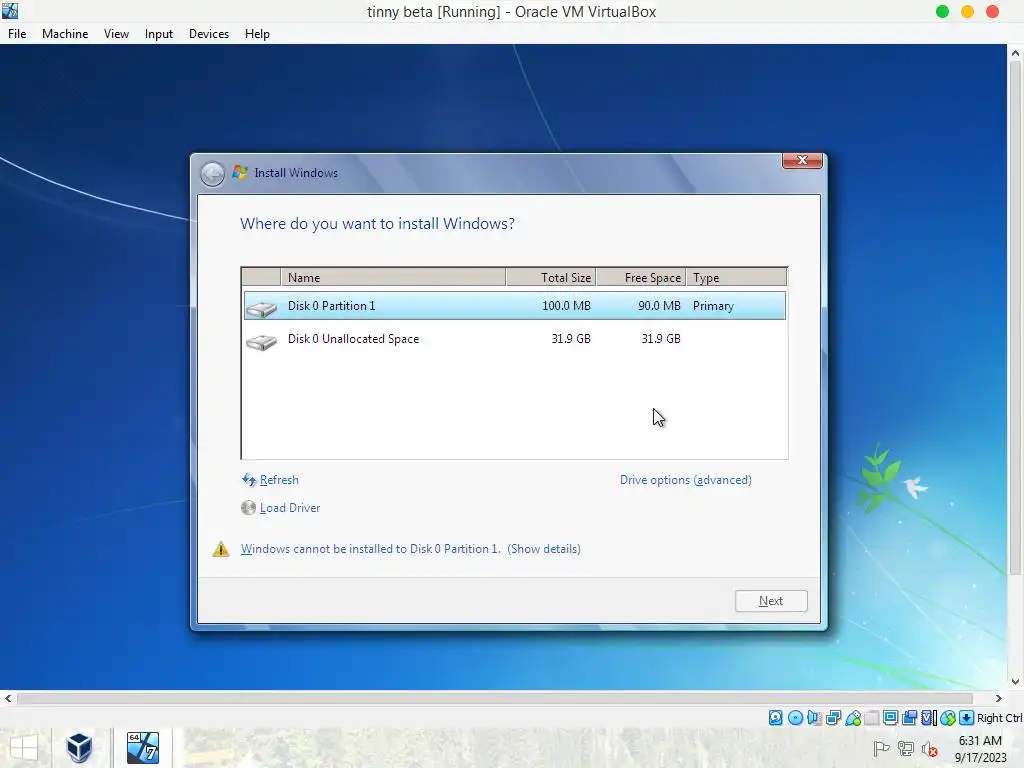Click the shared folders status icon
1024x768 pixels.
pyautogui.click(x=871, y=718)
